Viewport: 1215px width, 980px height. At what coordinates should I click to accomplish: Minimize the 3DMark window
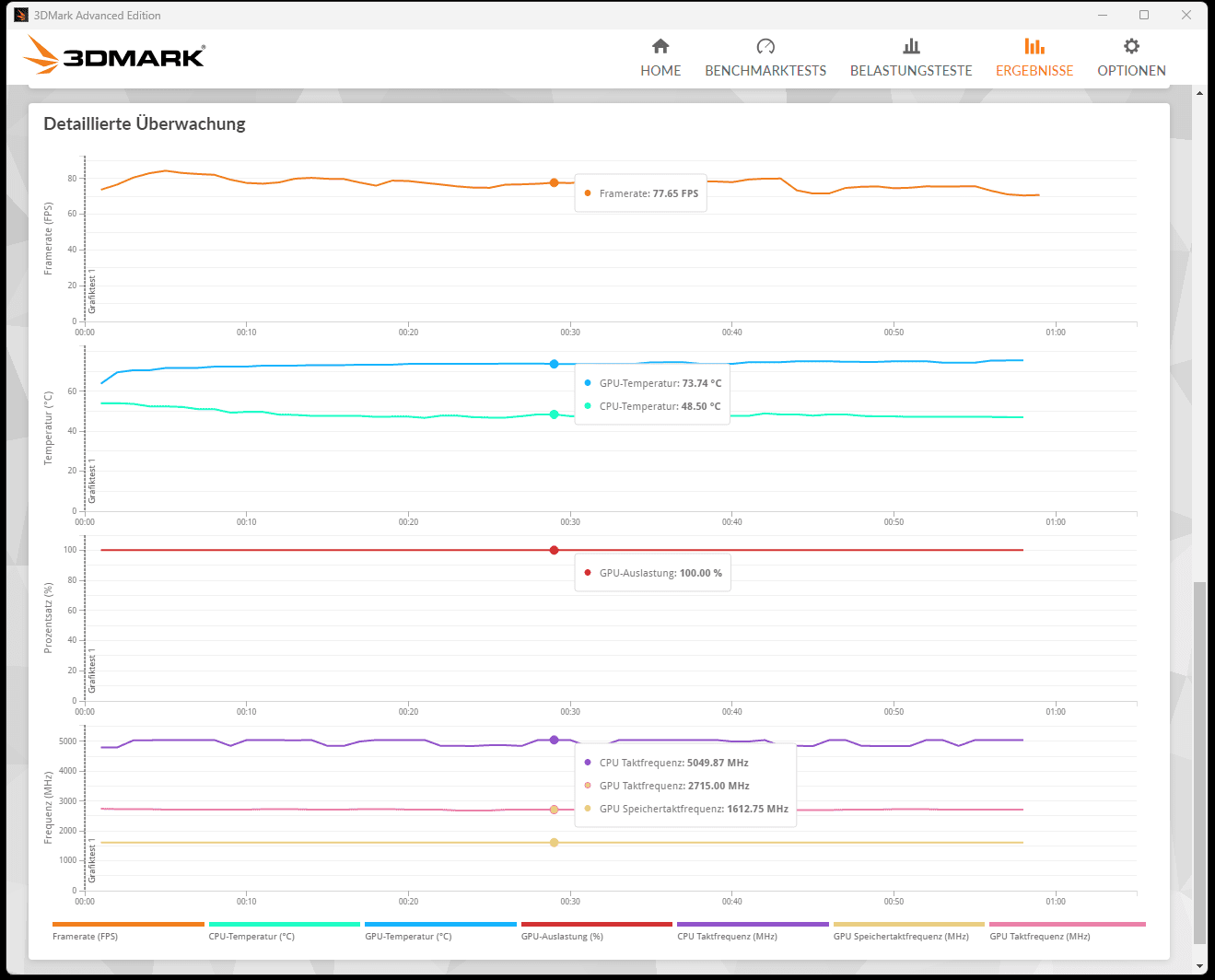tap(1104, 15)
